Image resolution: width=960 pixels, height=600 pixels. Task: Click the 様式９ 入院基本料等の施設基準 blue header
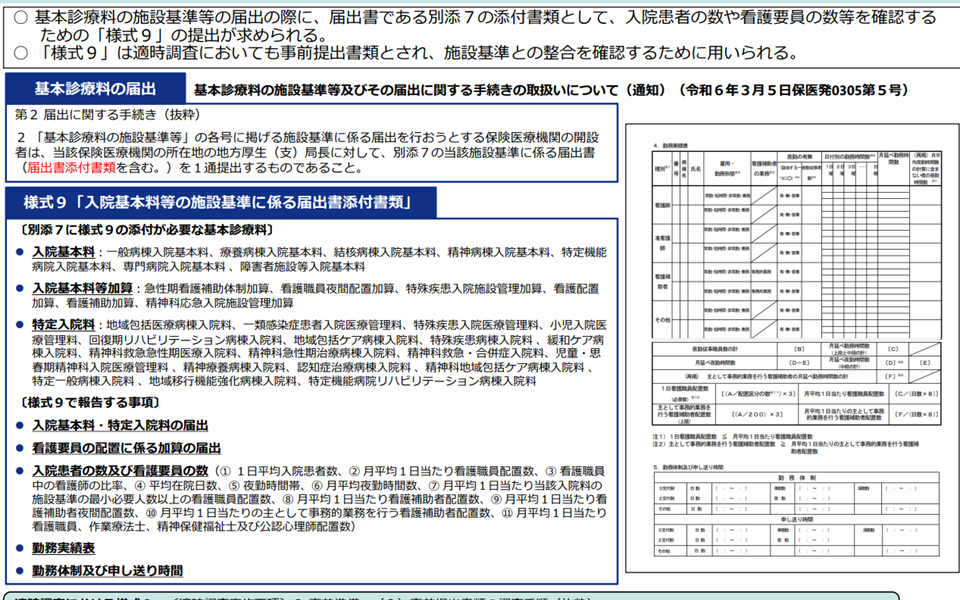pyautogui.click(x=219, y=203)
